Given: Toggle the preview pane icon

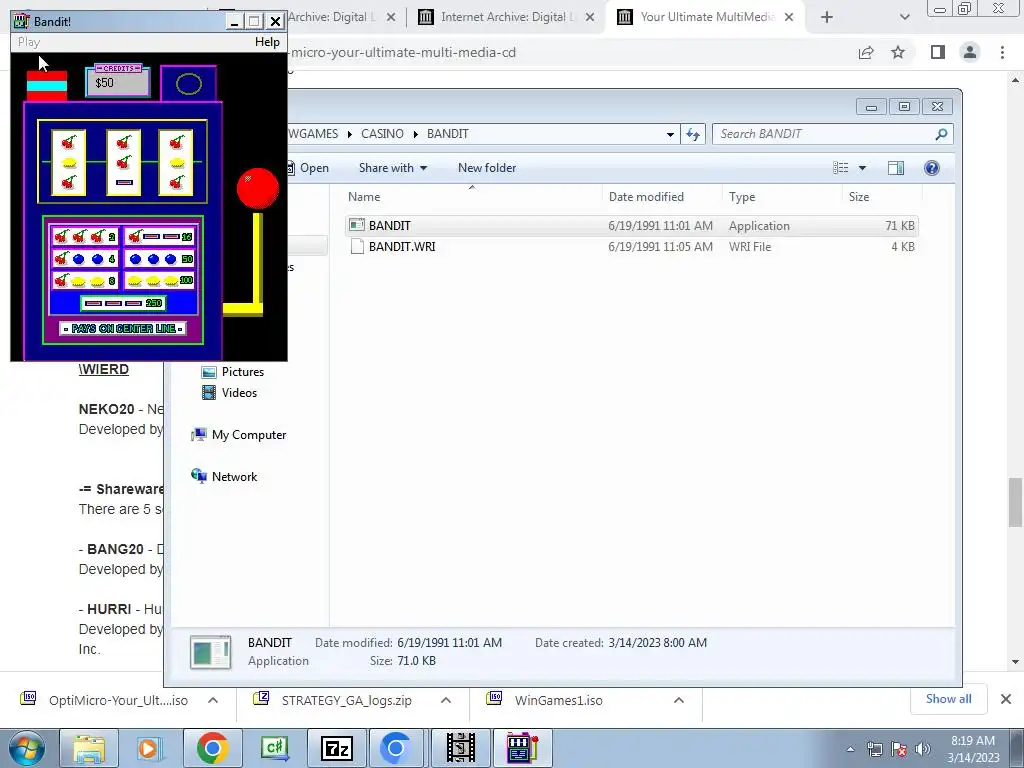Looking at the screenshot, I should tap(896, 168).
